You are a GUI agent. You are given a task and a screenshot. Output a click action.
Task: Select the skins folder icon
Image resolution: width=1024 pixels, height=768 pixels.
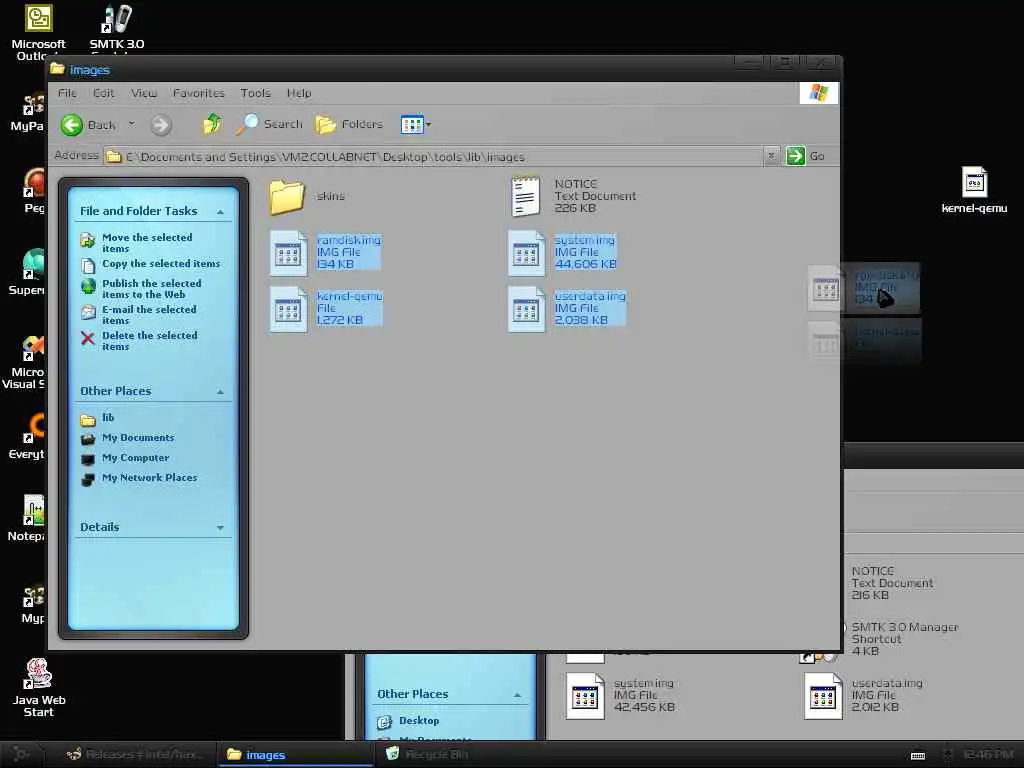click(x=287, y=197)
